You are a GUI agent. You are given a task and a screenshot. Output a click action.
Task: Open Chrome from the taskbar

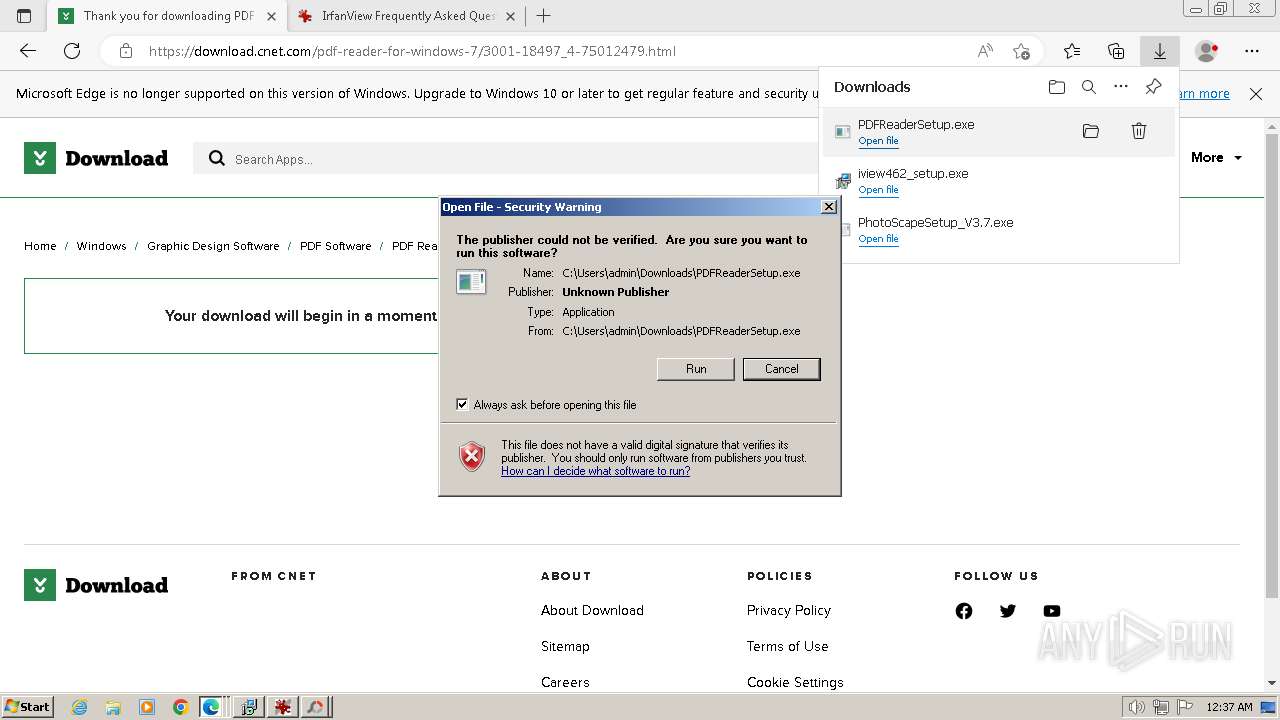coord(180,707)
